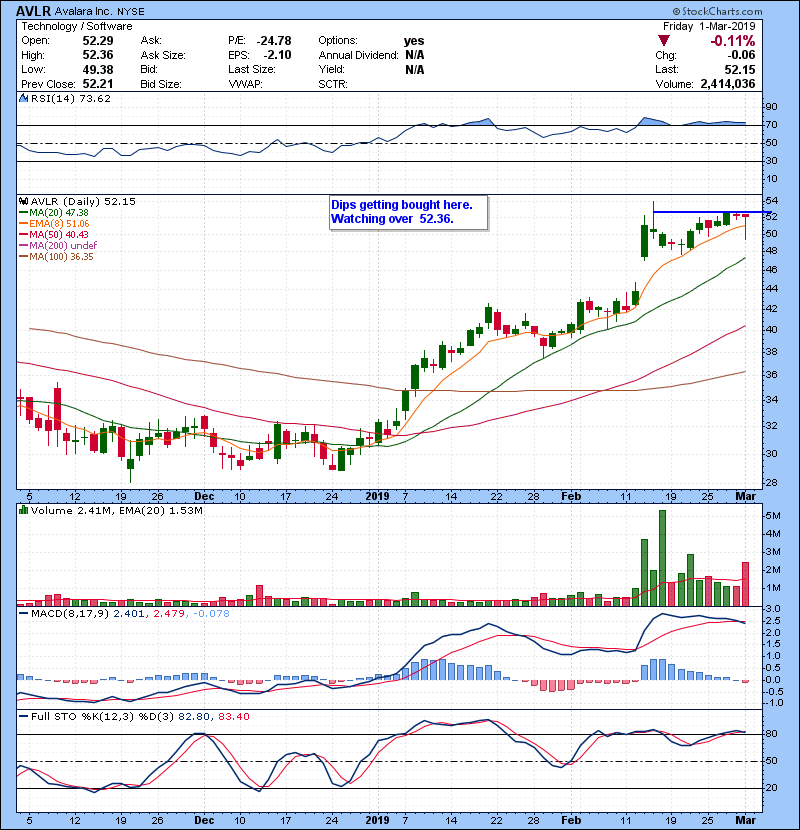The height and width of the screenshot is (830, 800).
Task: Click the EMA(8) 51.06 legend entry
Action: pos(59,223)
